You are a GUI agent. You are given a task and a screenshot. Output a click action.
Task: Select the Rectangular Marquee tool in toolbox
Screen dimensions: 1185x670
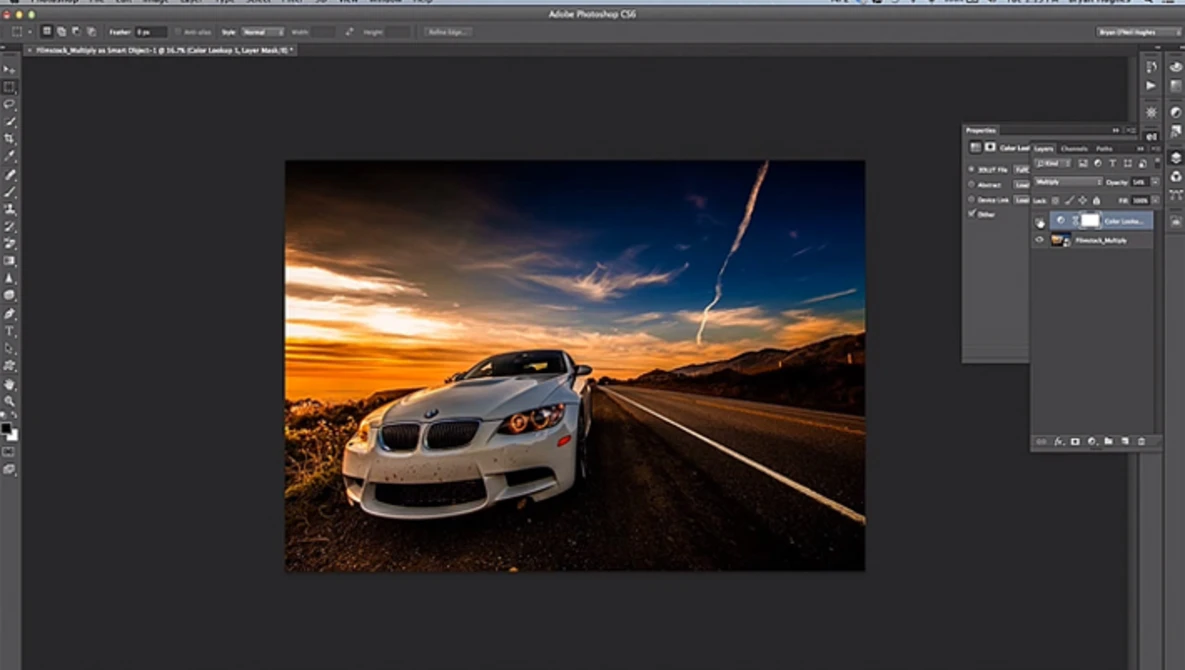click(9, 87)
